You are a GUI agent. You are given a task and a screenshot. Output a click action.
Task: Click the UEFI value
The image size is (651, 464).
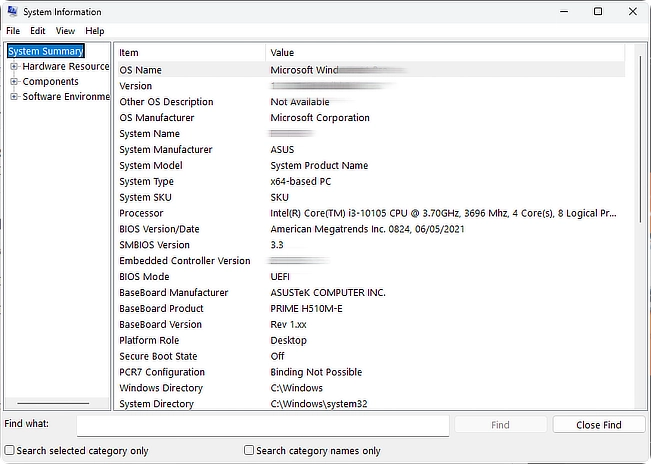[280, 276]
